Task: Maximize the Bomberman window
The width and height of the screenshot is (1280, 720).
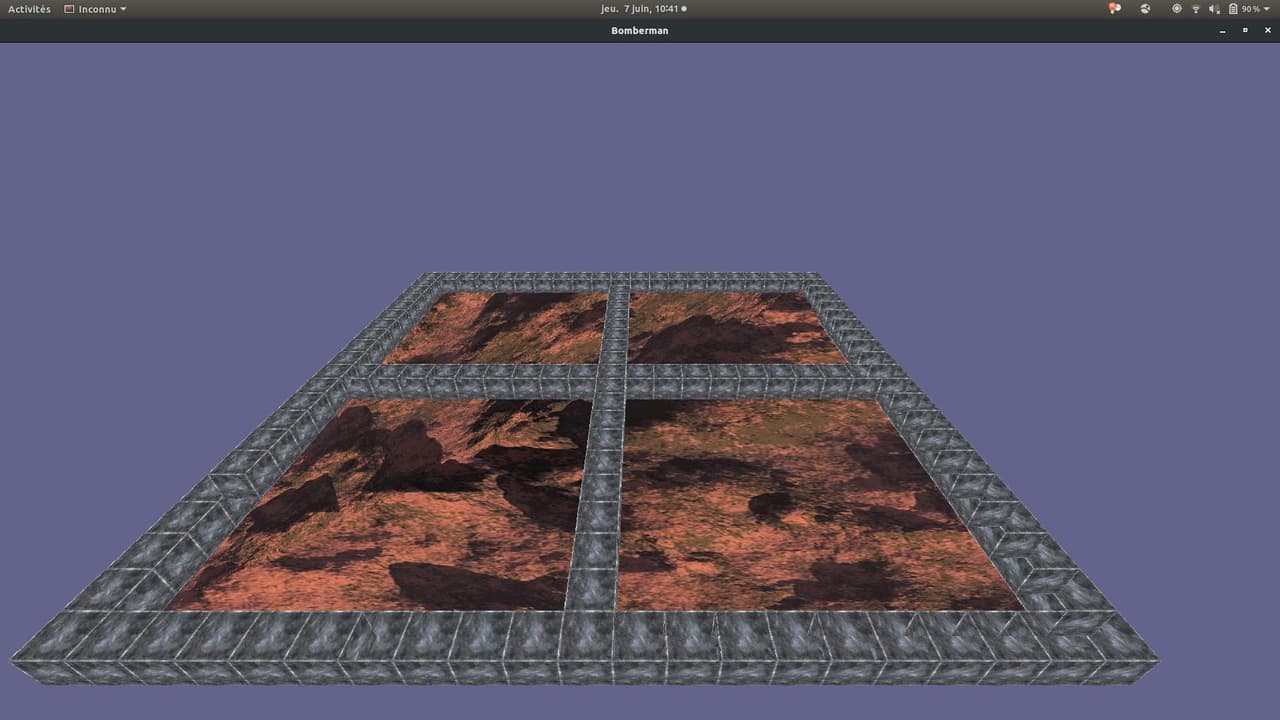Action: tap(1245, 31)
